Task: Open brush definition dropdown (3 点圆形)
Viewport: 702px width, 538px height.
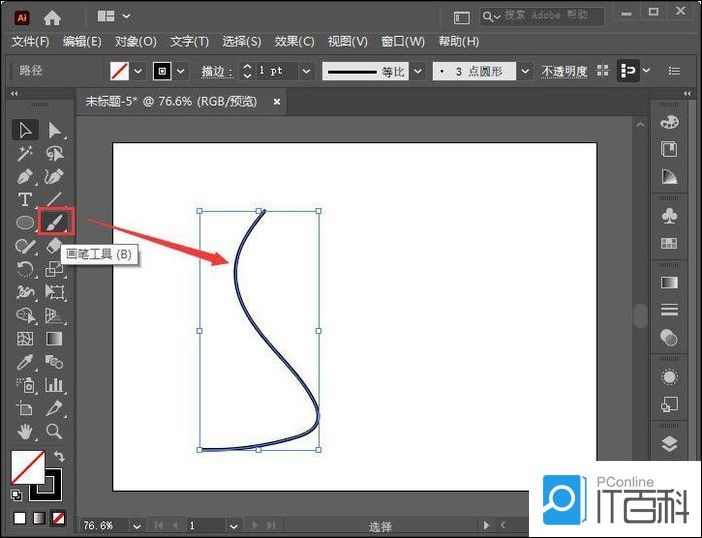Action: click(525, 71)
